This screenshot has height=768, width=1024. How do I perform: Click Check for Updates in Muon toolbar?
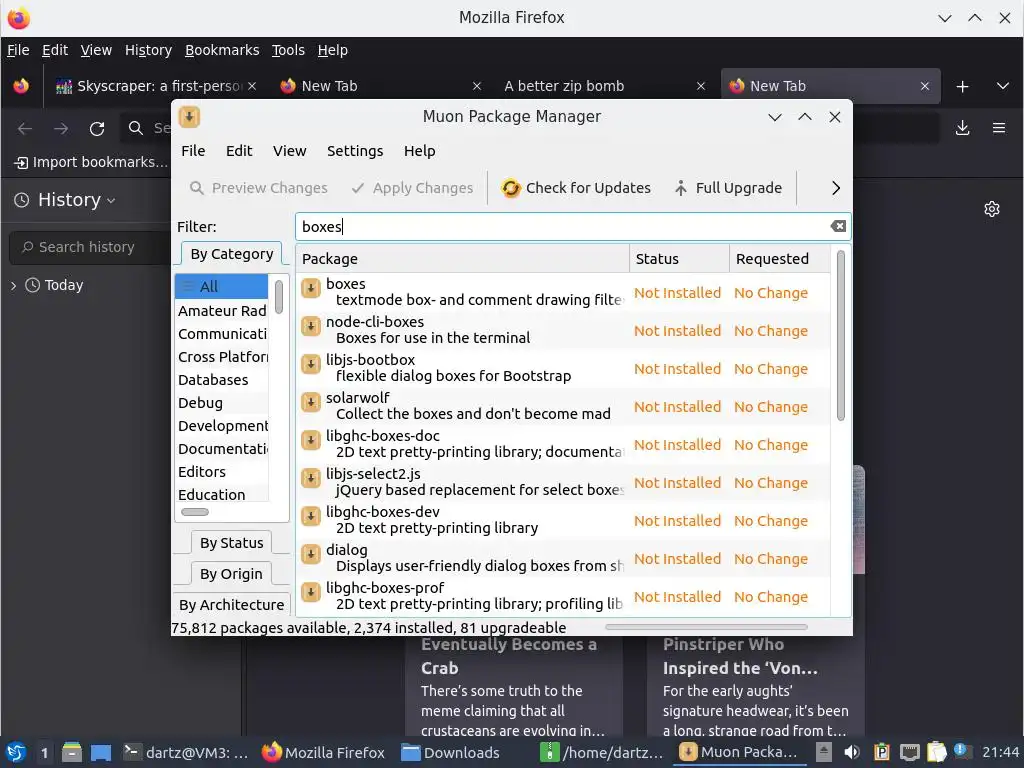pos(575,188)
